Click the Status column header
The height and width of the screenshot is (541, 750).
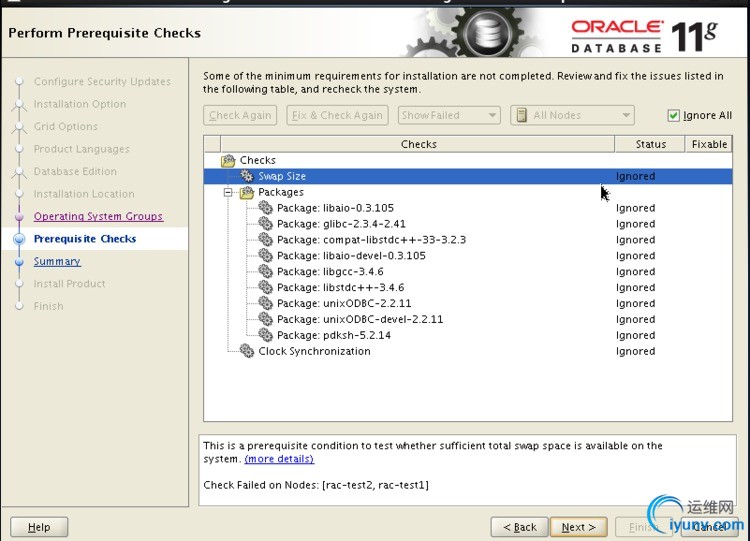pyautogui.click(x=650, y=144)
